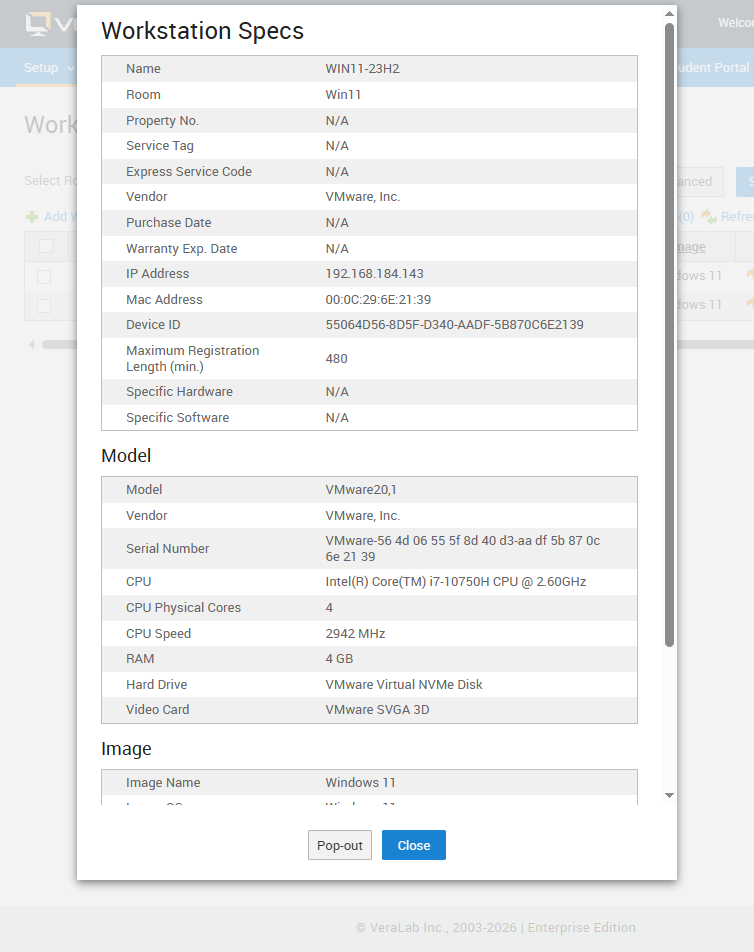Select RAM value 4 GB
The image size is (754, 952).
point(339,659)
